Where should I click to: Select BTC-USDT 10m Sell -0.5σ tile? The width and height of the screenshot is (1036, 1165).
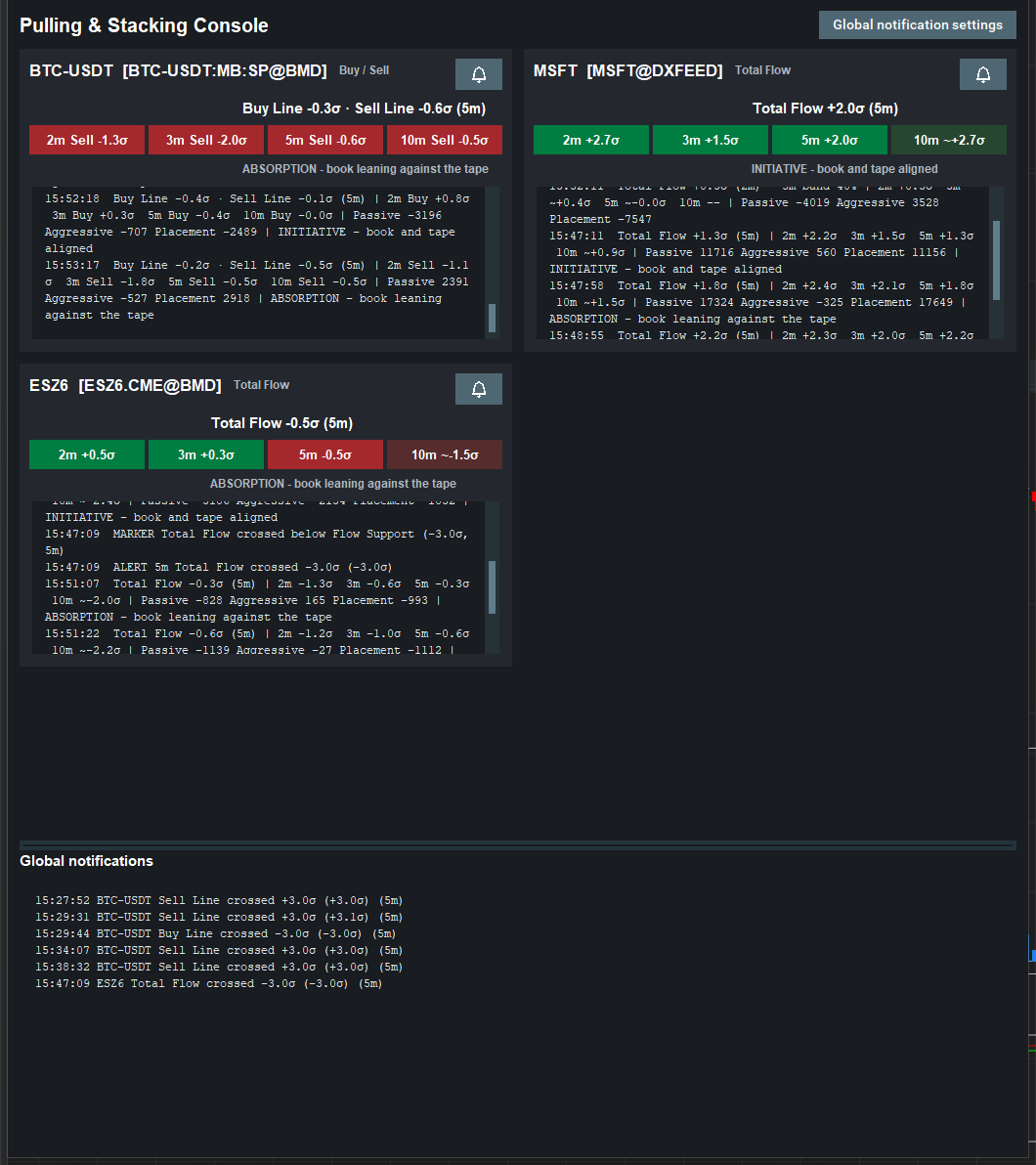point(445,140)
